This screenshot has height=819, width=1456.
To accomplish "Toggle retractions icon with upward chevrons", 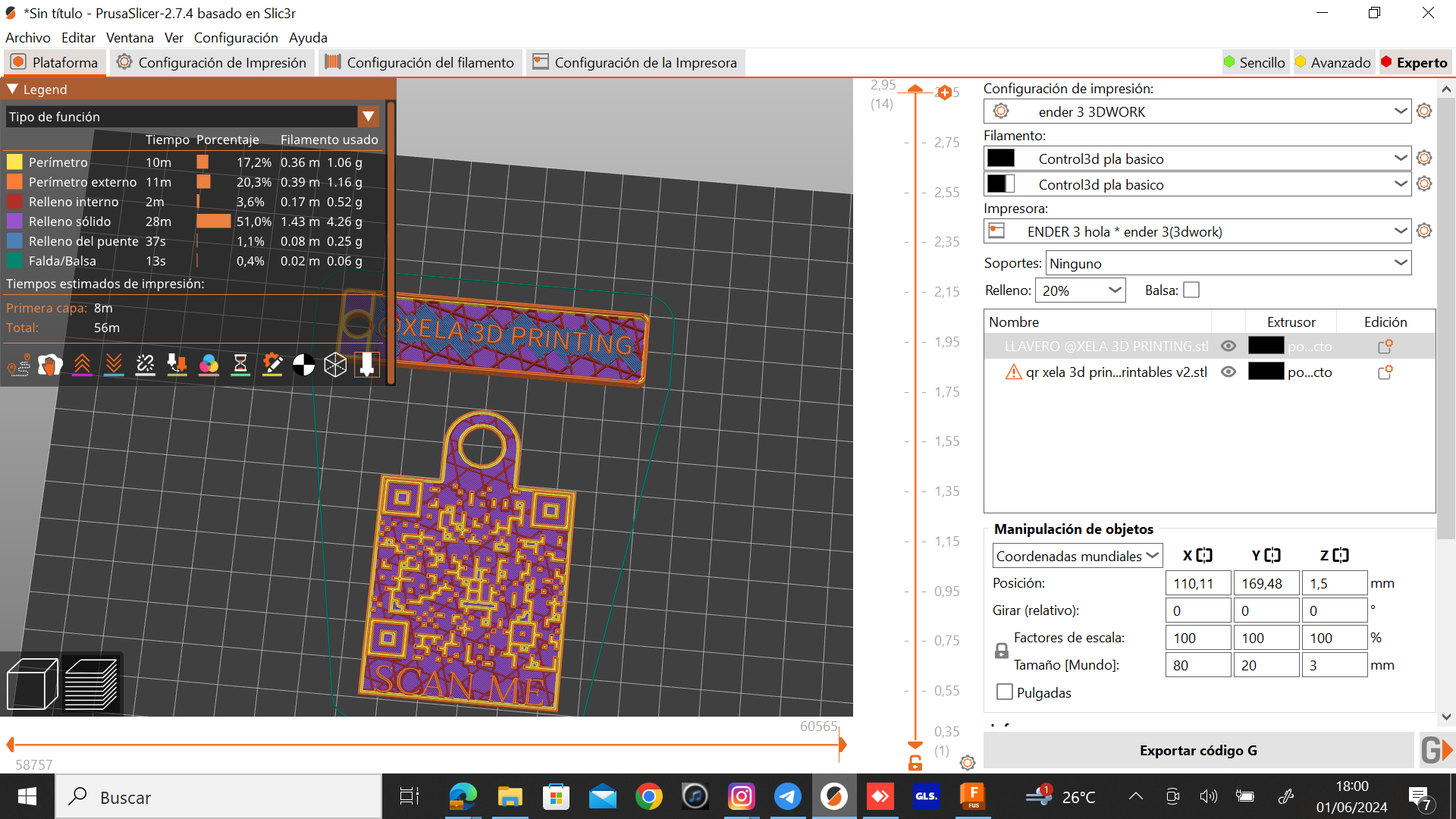I will click(82, 365).
